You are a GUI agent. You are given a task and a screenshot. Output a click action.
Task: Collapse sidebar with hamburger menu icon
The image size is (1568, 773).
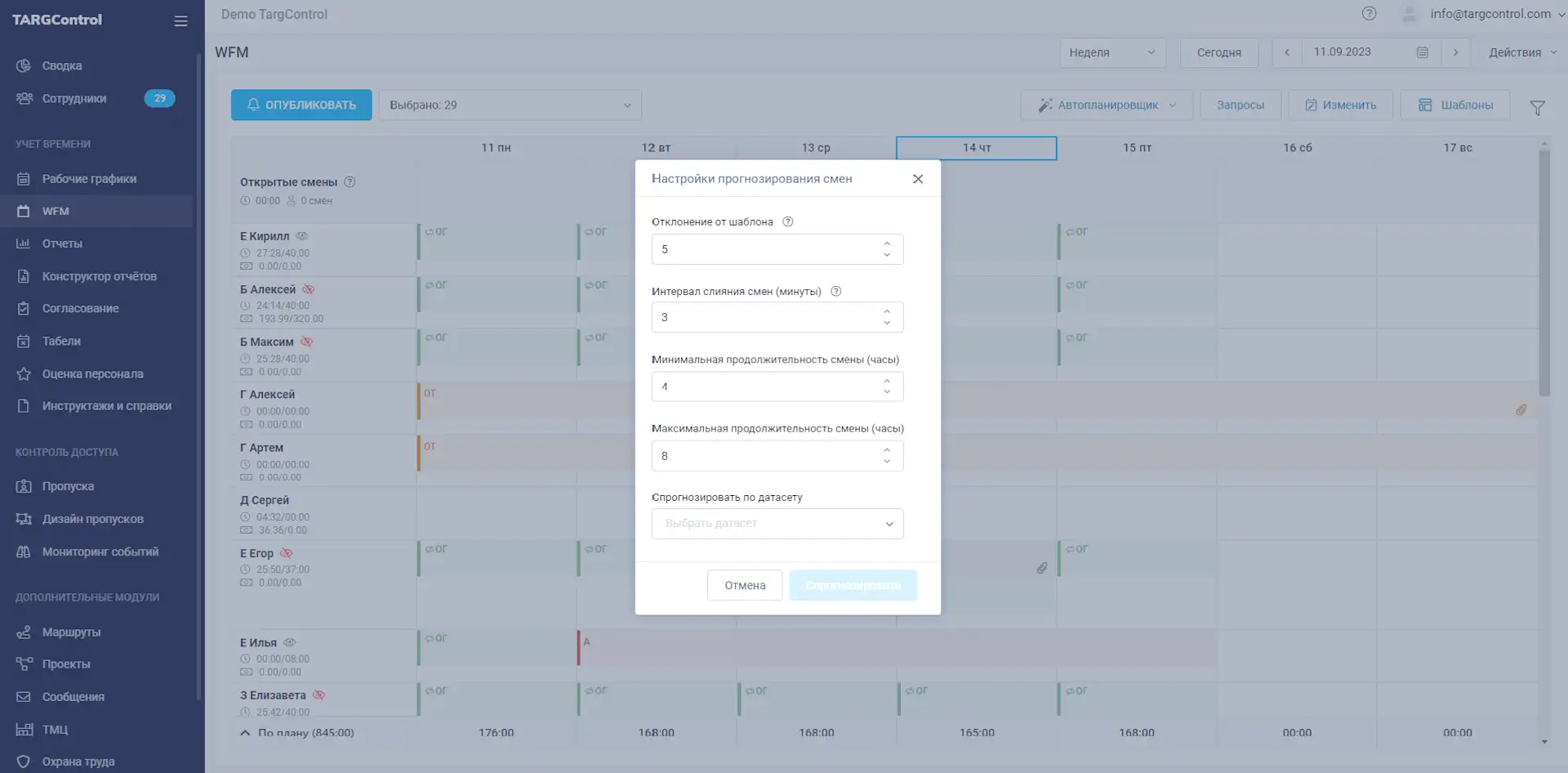point(180,21)
